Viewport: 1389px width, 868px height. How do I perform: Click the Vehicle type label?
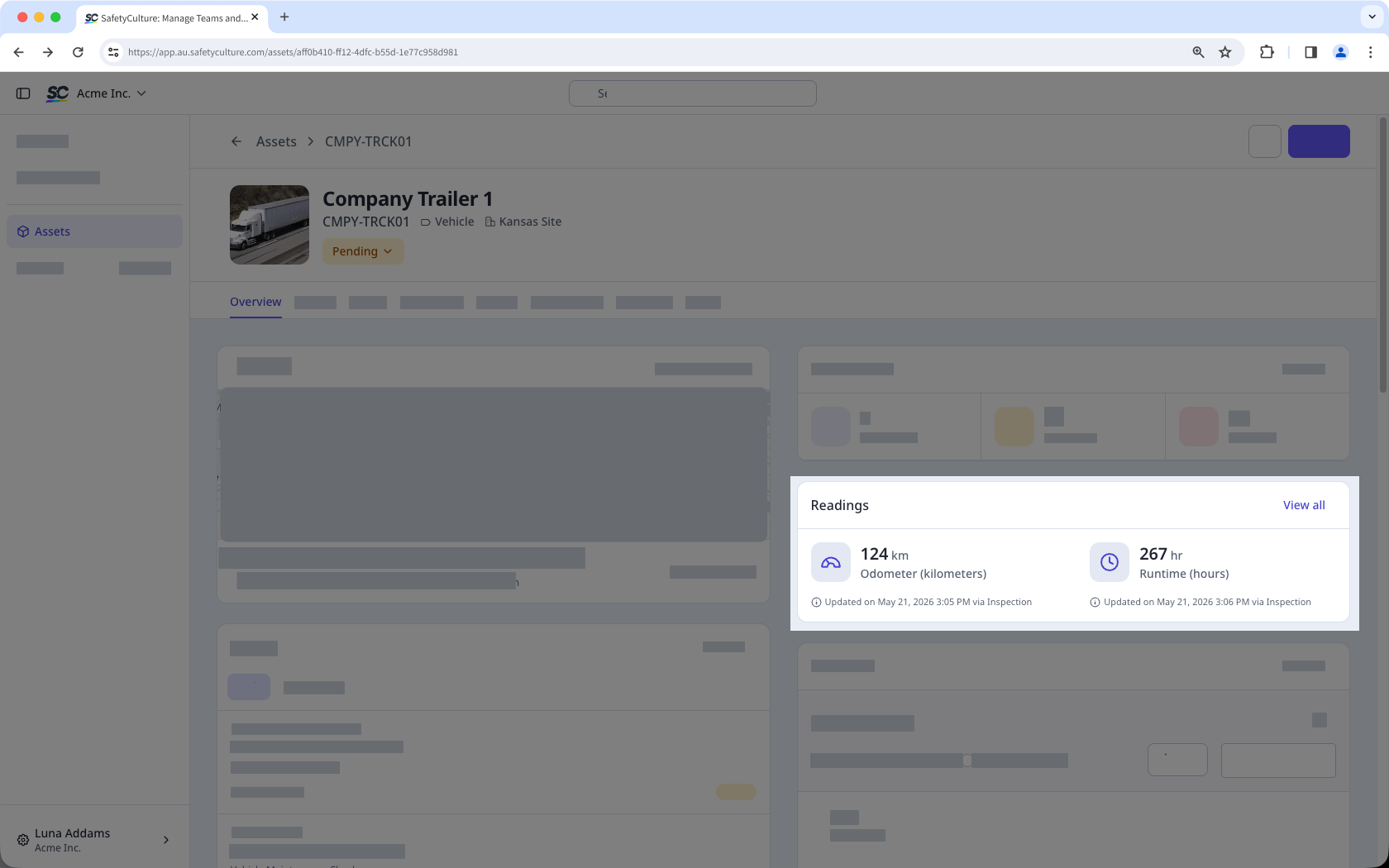point(447,222)
